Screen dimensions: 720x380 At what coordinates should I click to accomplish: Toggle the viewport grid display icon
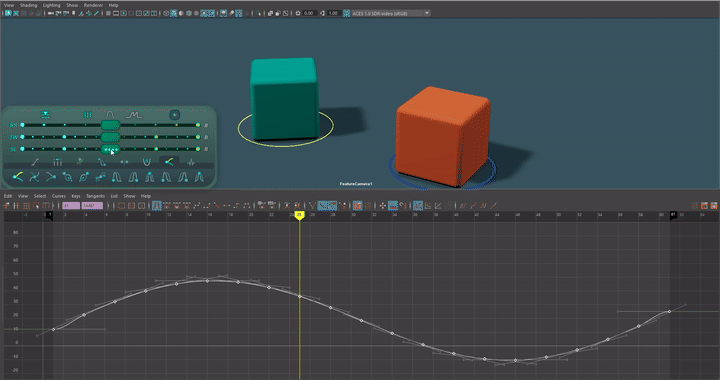pyautogui.click(x=108, y=13)
